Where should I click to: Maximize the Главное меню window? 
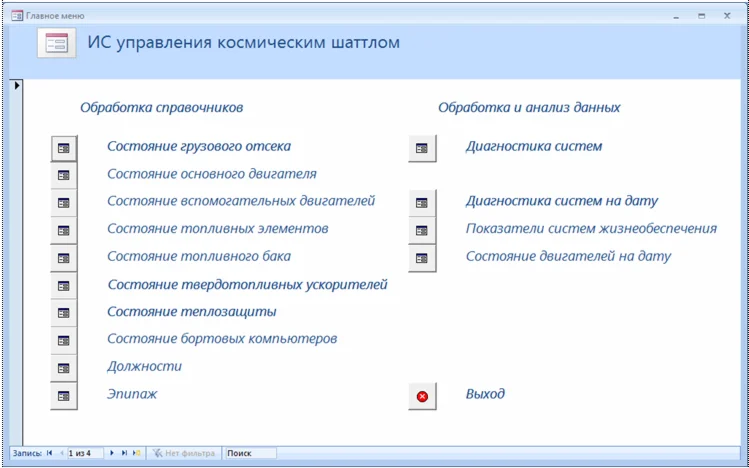pos(701,16)
